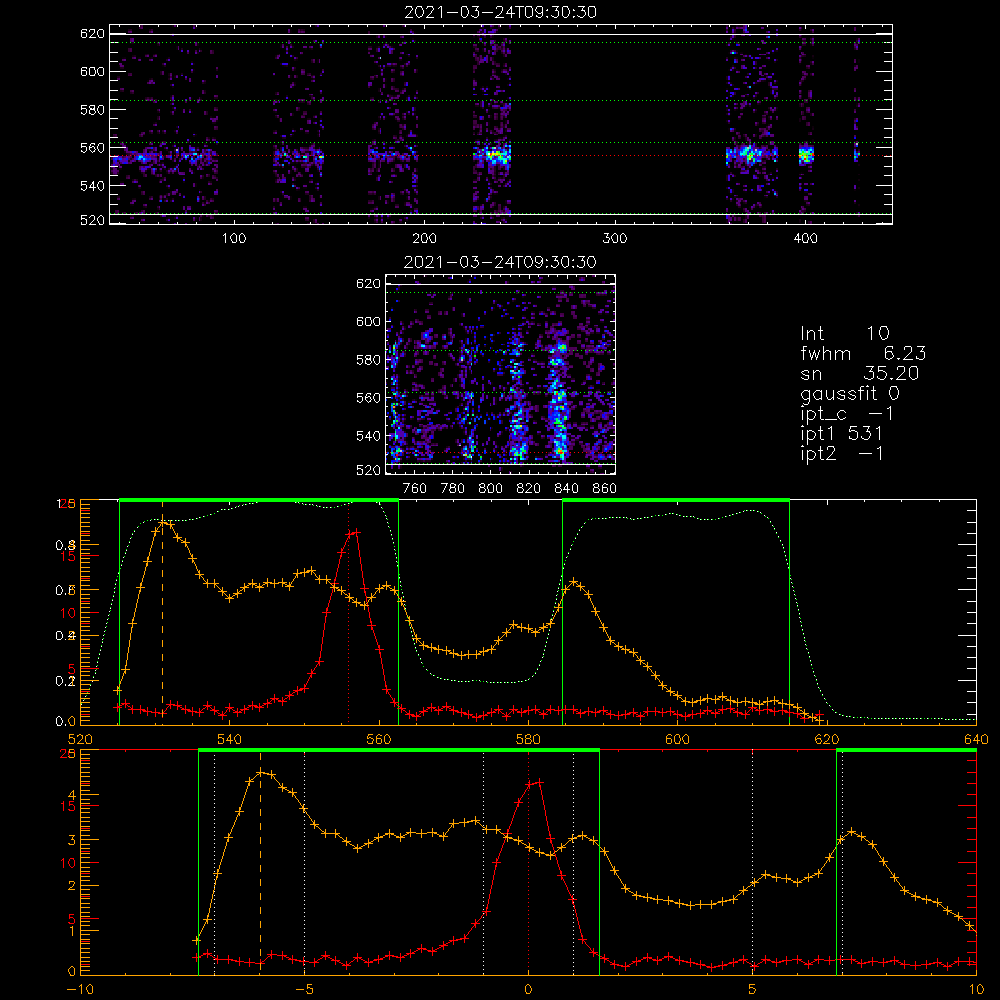Click y-axis label 580 of top spectrogram
1000x1000 pixels.
click(92, 110)
